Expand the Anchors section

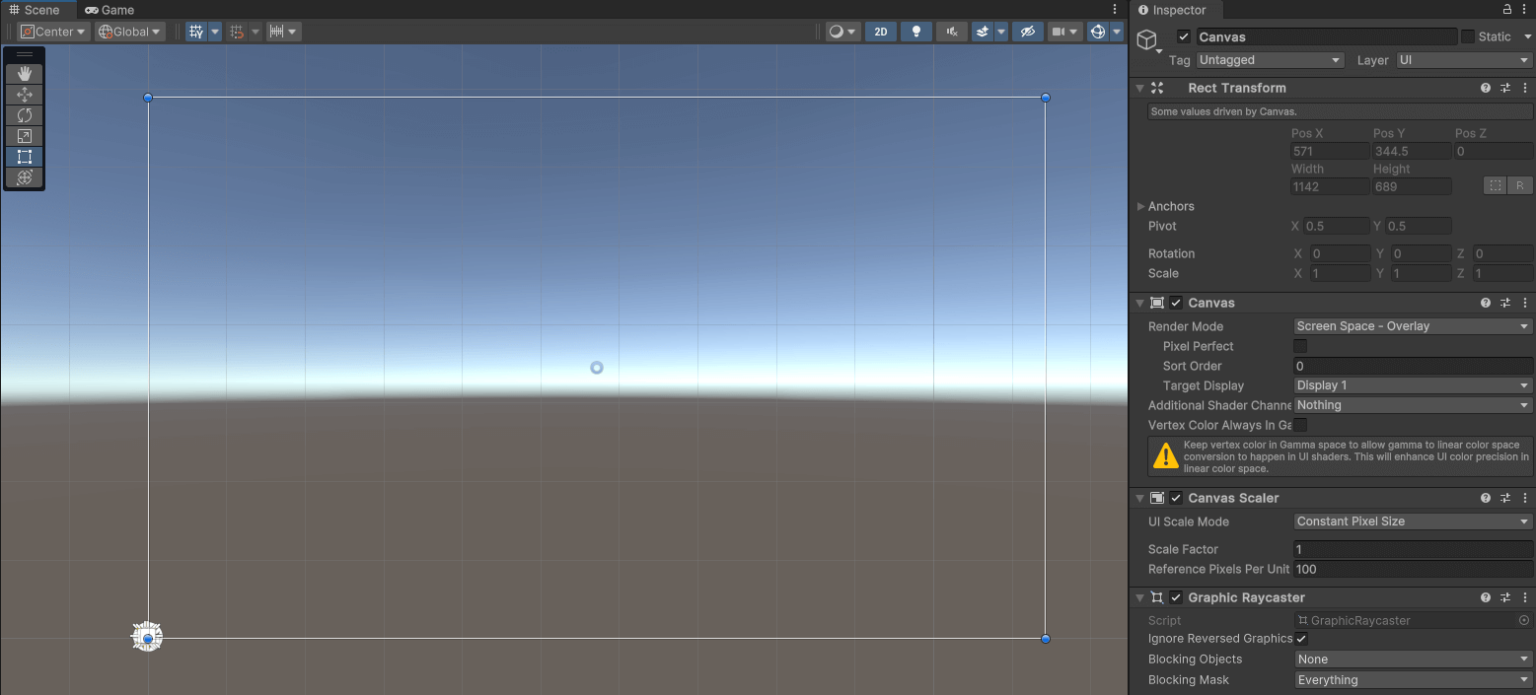point(1141,206)
